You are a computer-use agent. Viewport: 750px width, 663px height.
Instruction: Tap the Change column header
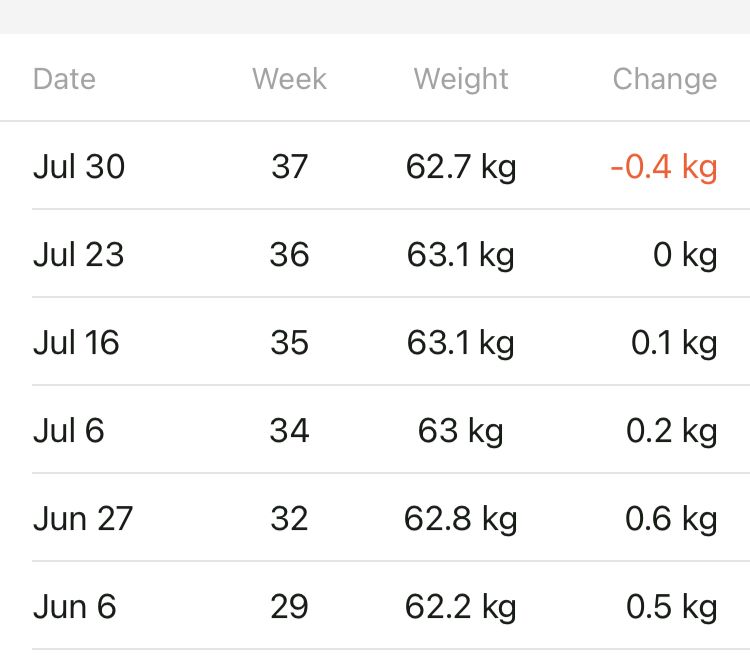664,79
